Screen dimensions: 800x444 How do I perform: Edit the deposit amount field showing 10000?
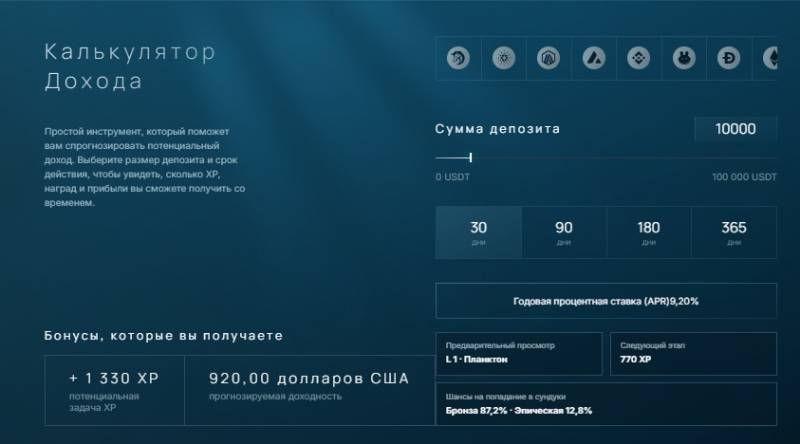coord(735,129)
